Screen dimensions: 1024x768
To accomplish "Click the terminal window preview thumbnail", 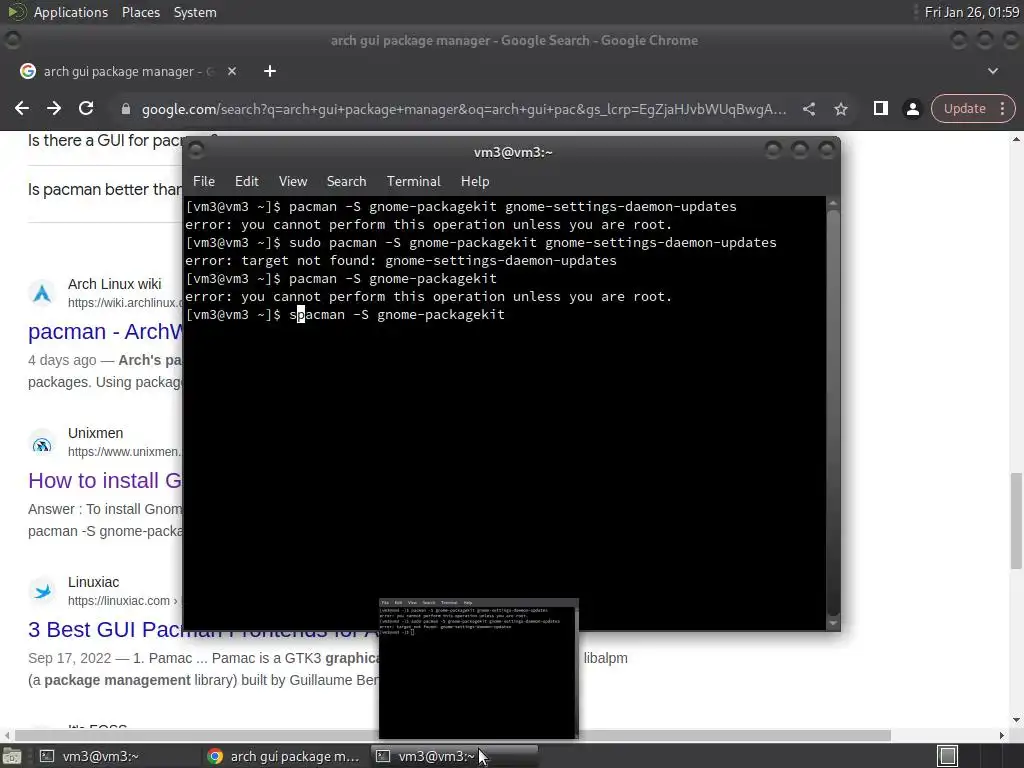I will click(x=478, y=668).
